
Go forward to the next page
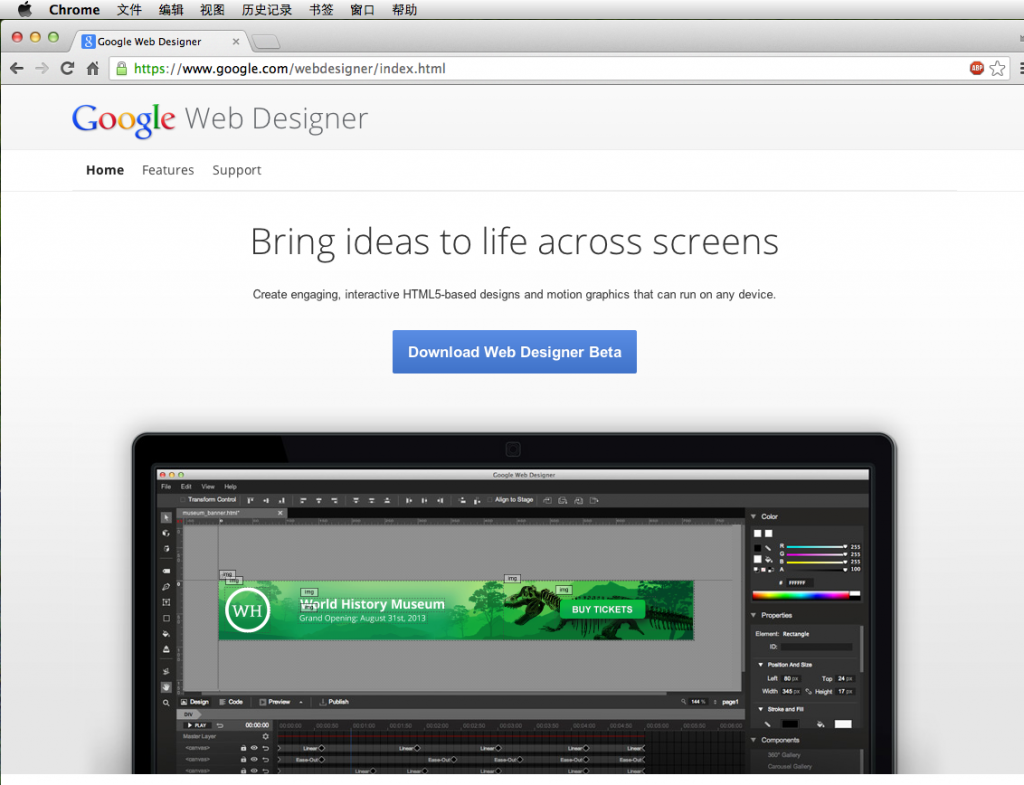42,68
